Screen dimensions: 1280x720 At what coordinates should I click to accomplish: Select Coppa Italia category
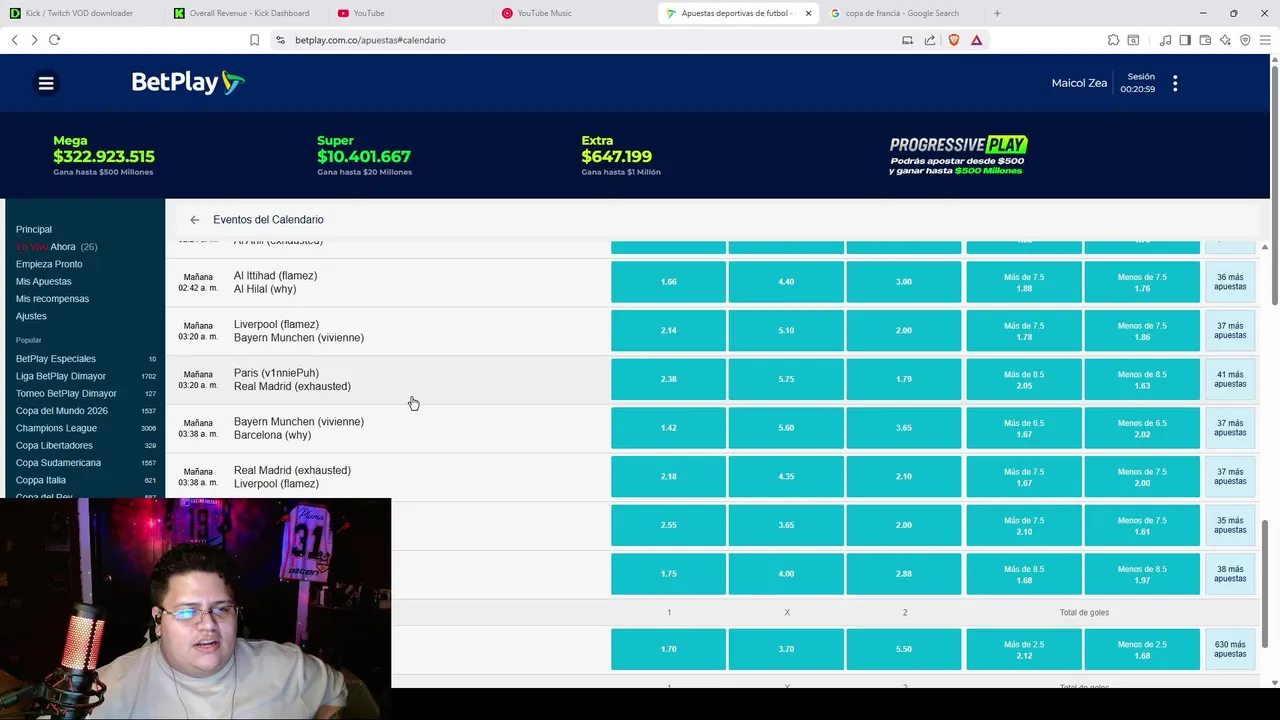(85, 480)
